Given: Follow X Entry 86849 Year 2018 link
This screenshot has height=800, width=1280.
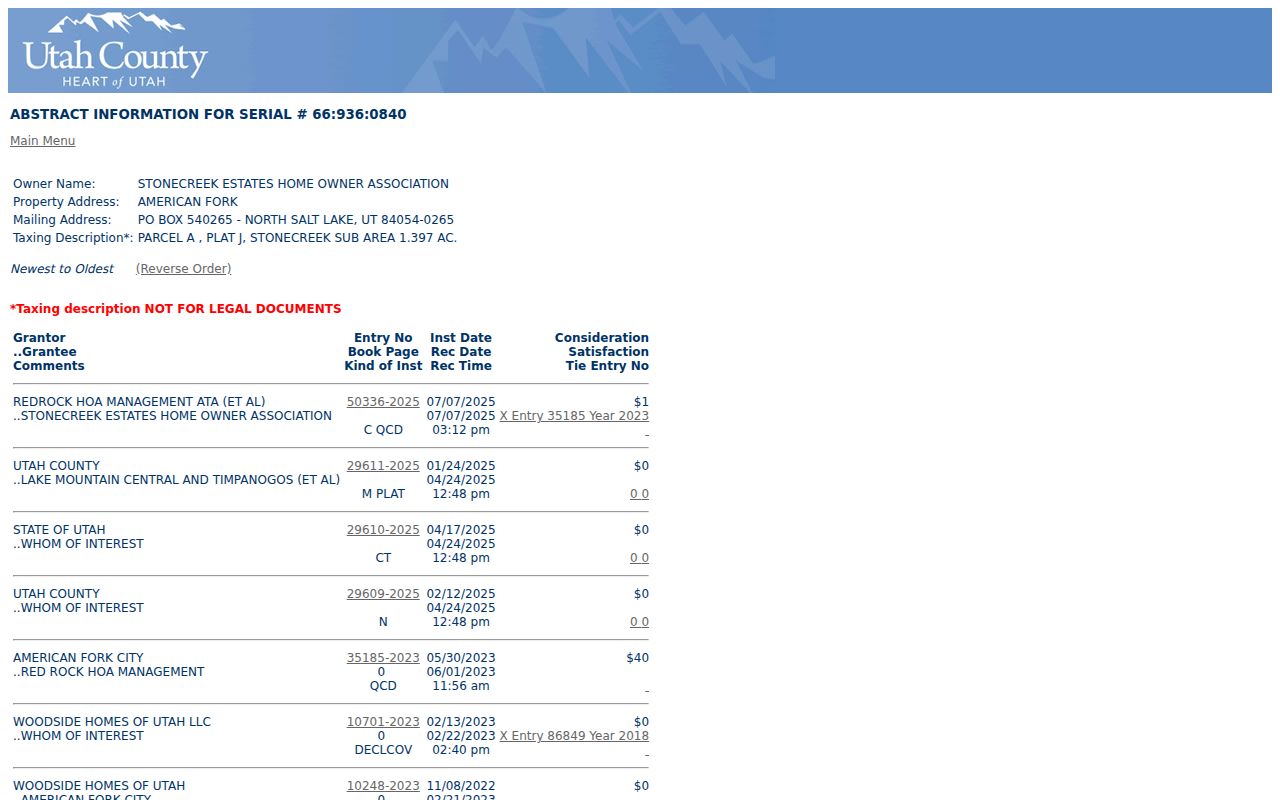Looking at the screenshot, I should click(574, 736).
